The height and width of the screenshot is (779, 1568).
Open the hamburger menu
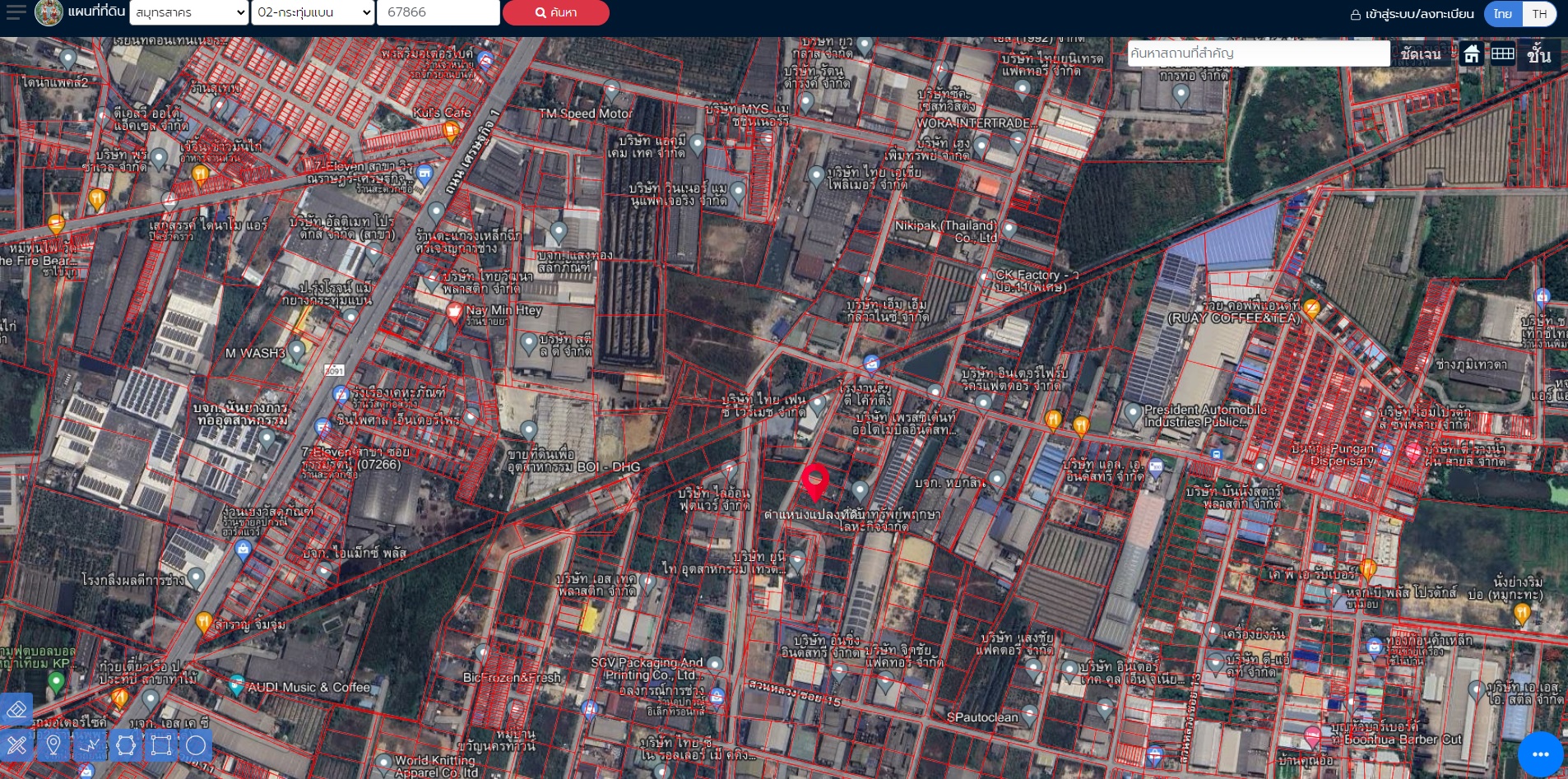[16, 12]
